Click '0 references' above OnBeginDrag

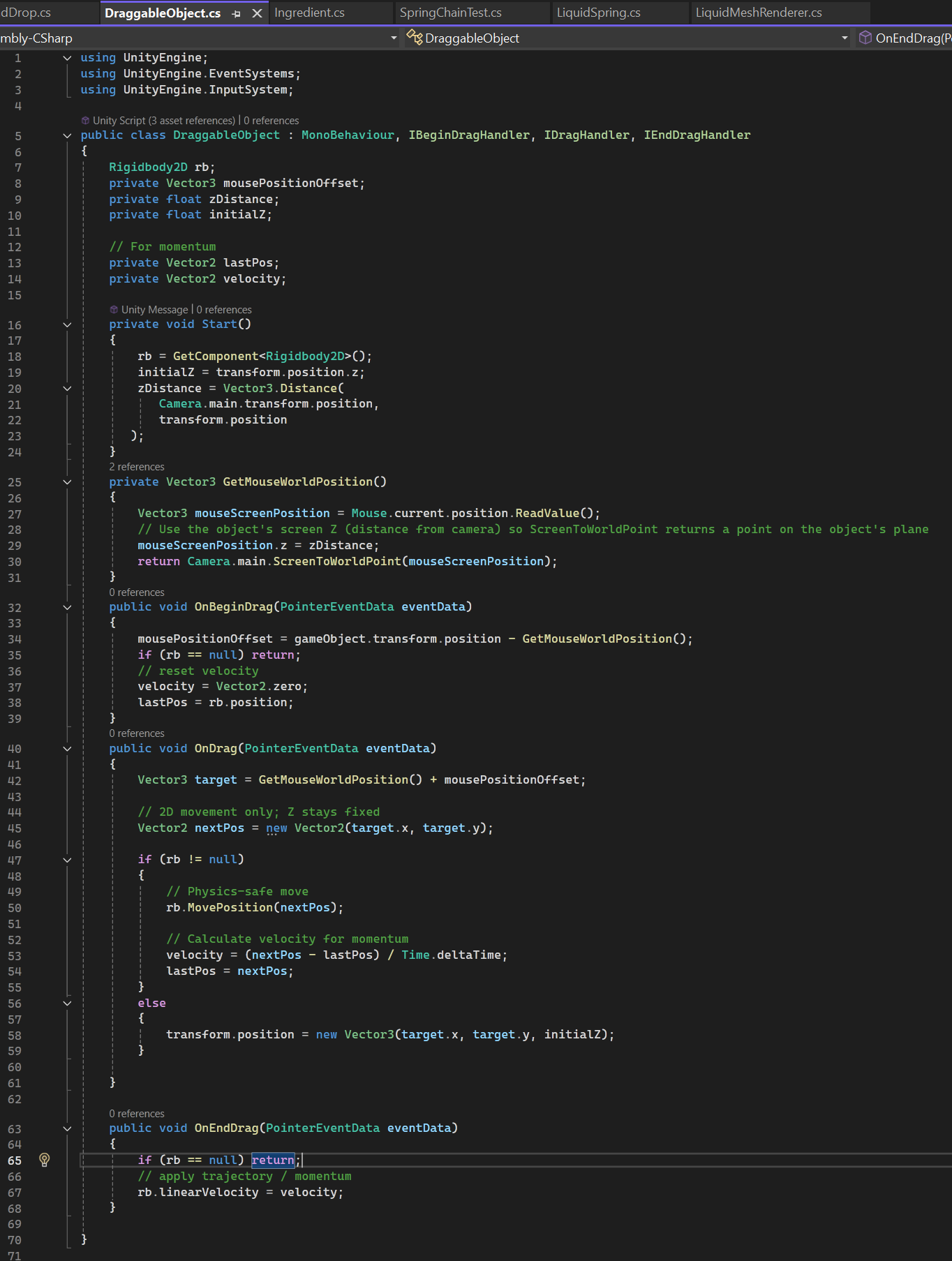pyautogui.click(x=137, y=592)
